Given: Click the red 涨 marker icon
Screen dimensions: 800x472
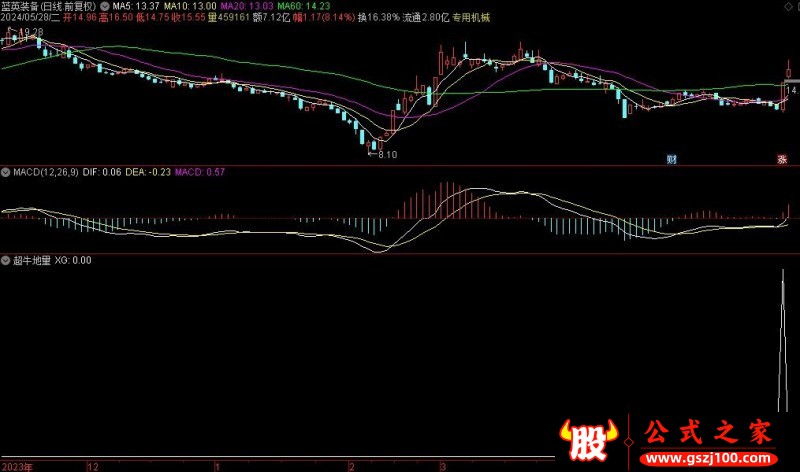Looking at the screenshot, I should point(782,159).
